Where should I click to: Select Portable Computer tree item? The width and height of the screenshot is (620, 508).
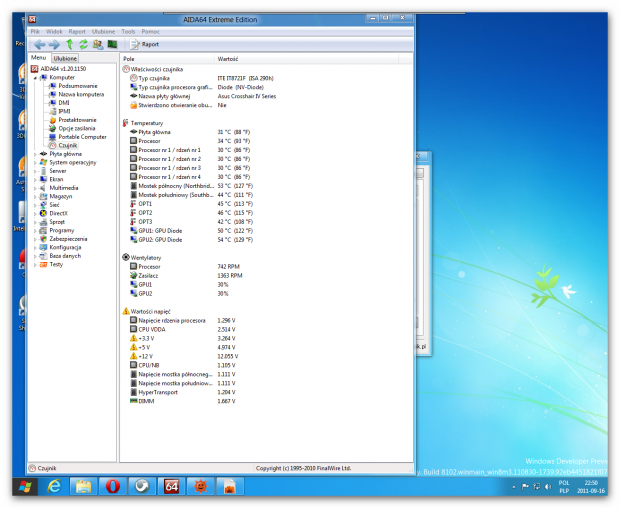82,137
